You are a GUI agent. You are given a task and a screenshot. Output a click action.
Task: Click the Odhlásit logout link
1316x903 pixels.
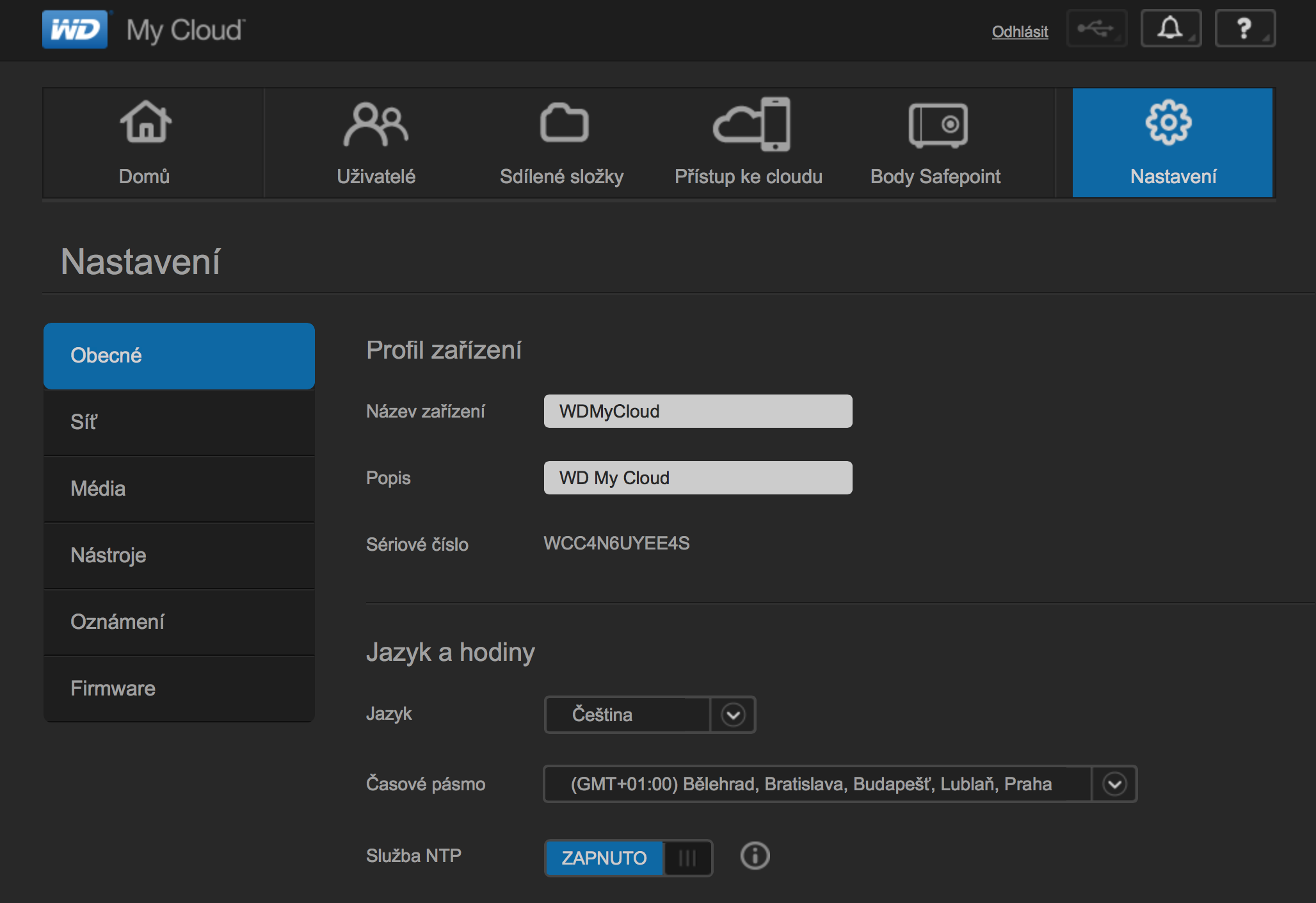coord(1020,31)
